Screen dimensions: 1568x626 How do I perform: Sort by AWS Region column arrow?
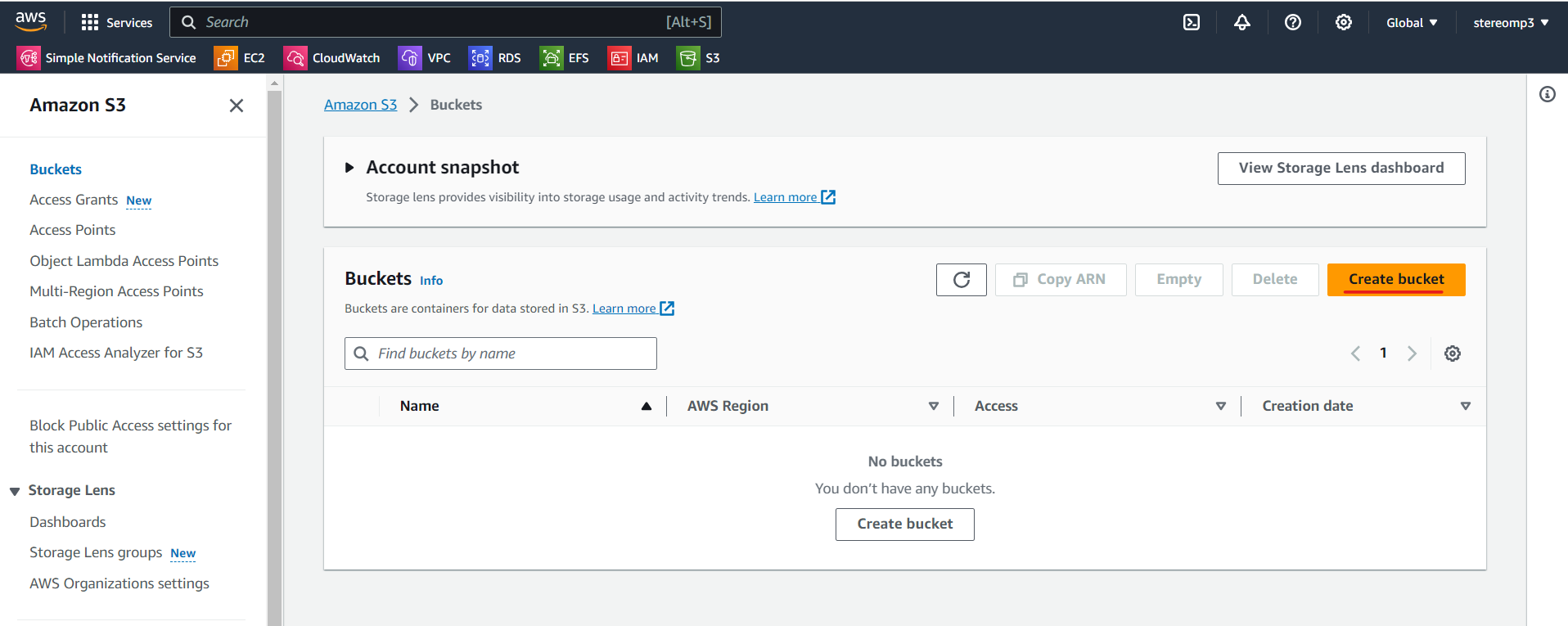click(934, 406)
